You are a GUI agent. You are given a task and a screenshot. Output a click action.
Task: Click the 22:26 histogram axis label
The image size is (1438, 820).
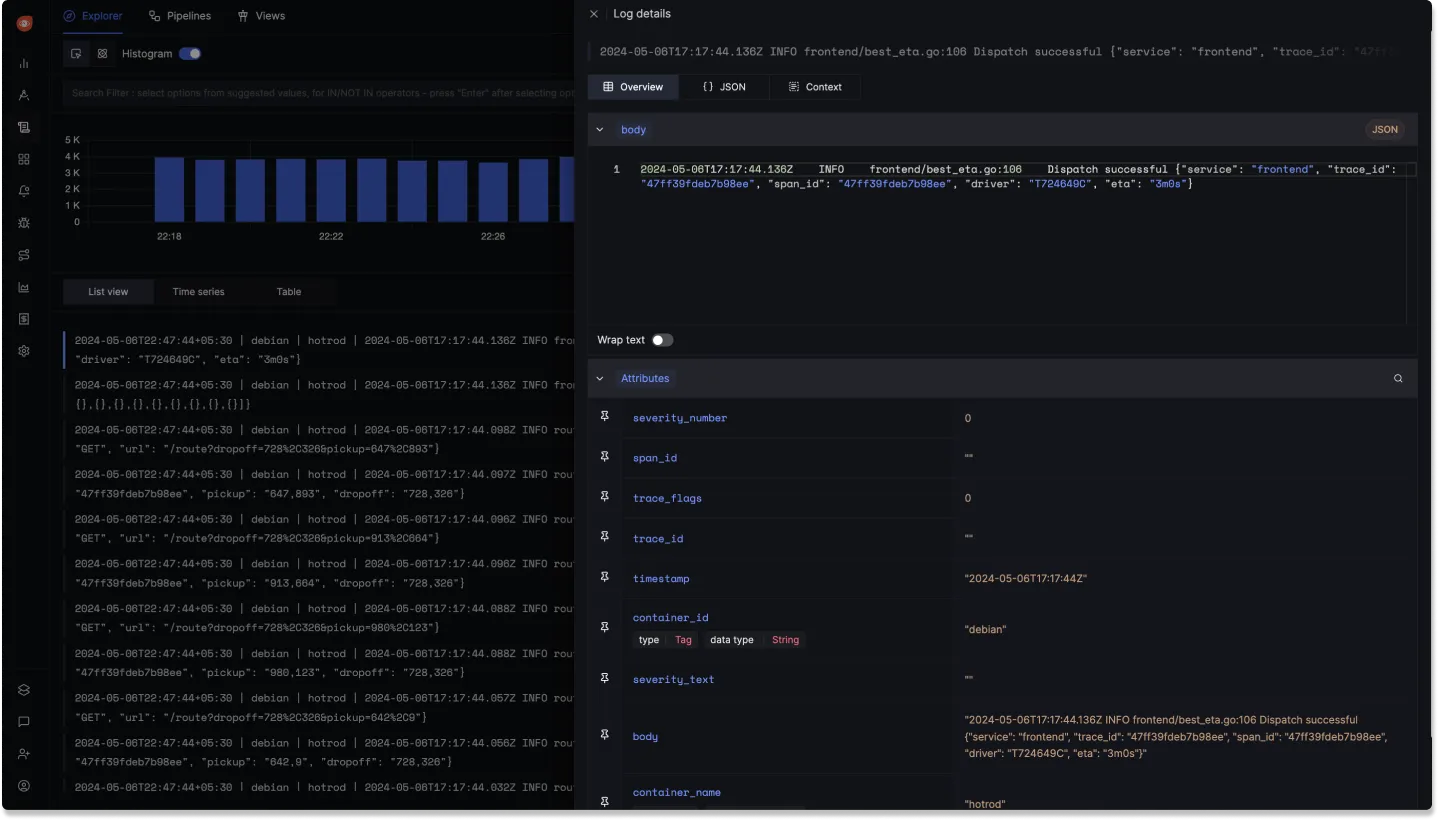pos(493,236)
